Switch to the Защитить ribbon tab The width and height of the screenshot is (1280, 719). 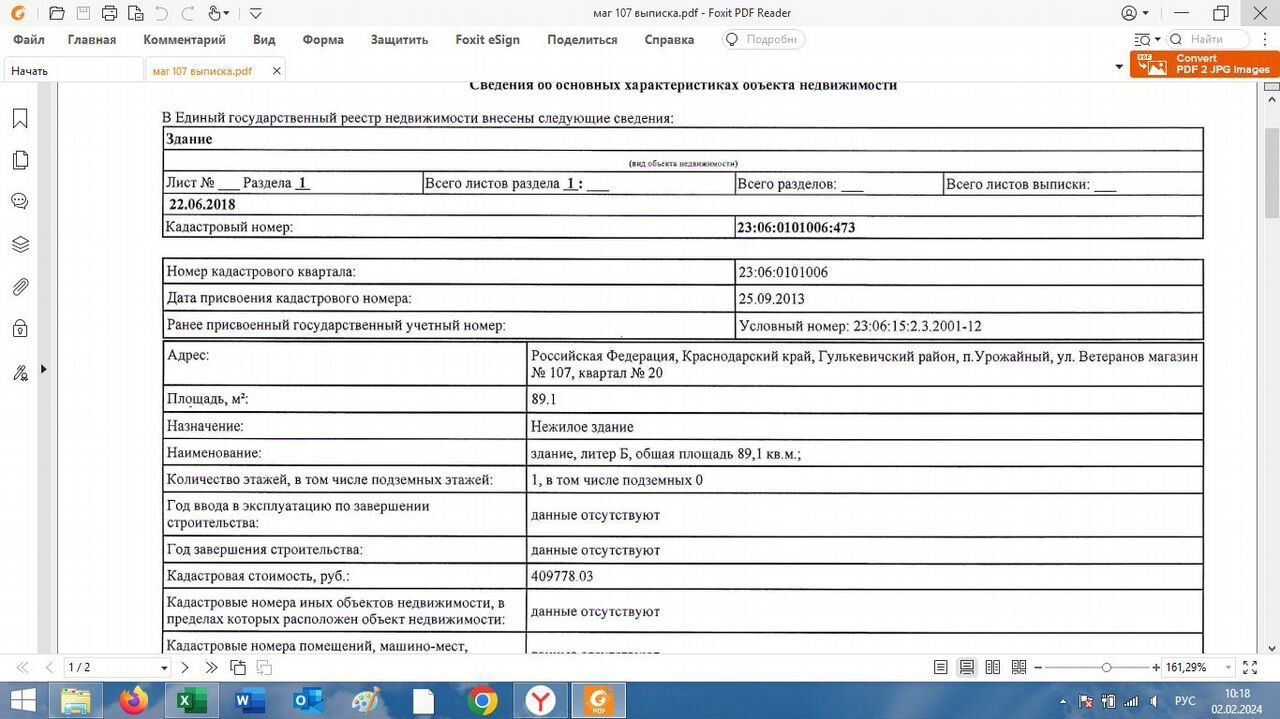click(399, 40)
